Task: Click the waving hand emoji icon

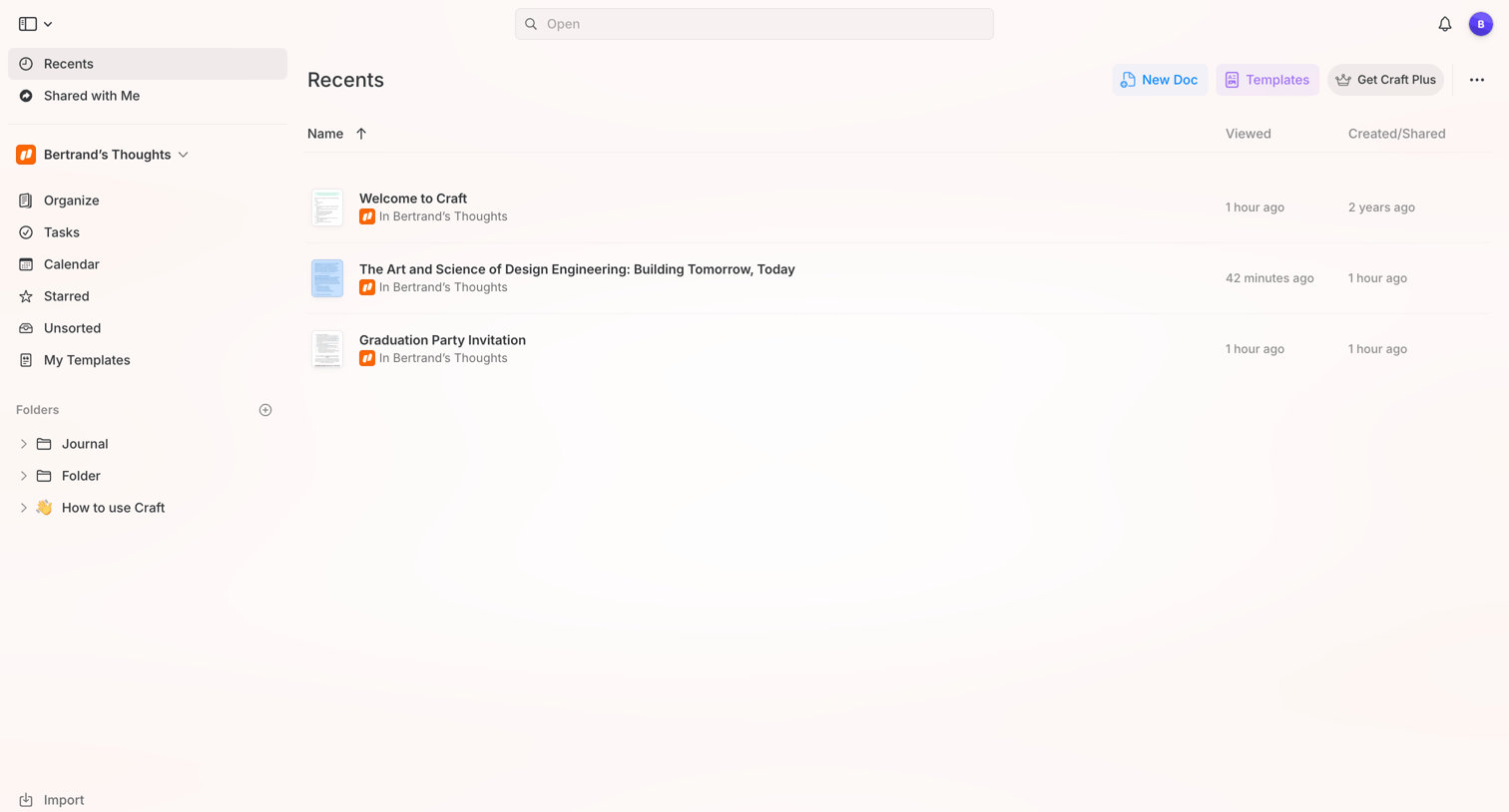Action: pos(44,508)
